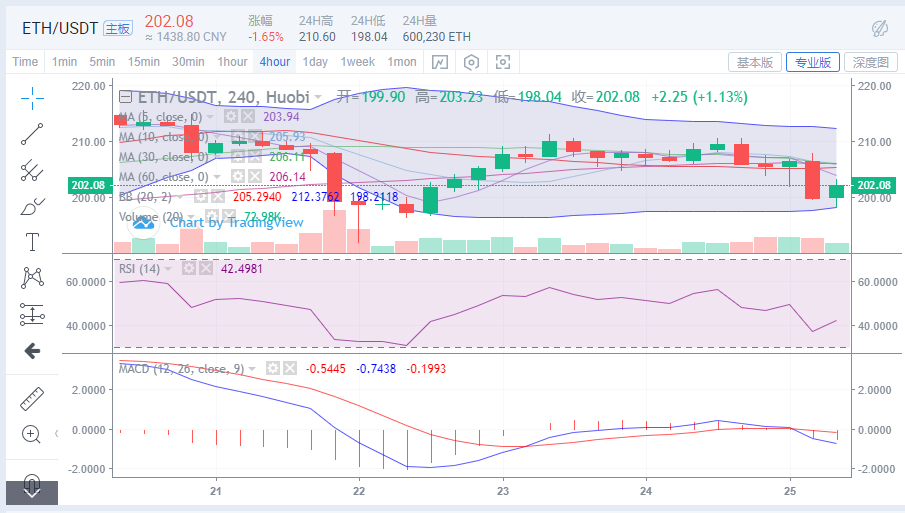This screenshot has height=513, width=905.
Task: Open the 深度图 depth chart
Action: tap(871, 62)
